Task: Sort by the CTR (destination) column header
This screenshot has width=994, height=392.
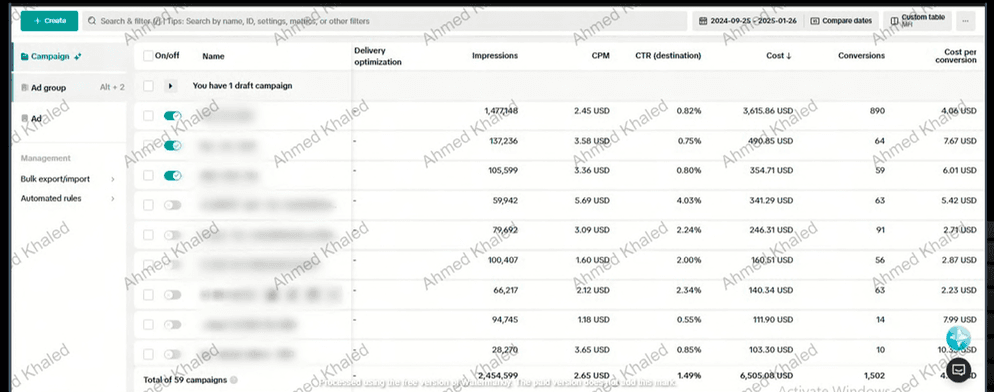Action: tap(668, 56)
